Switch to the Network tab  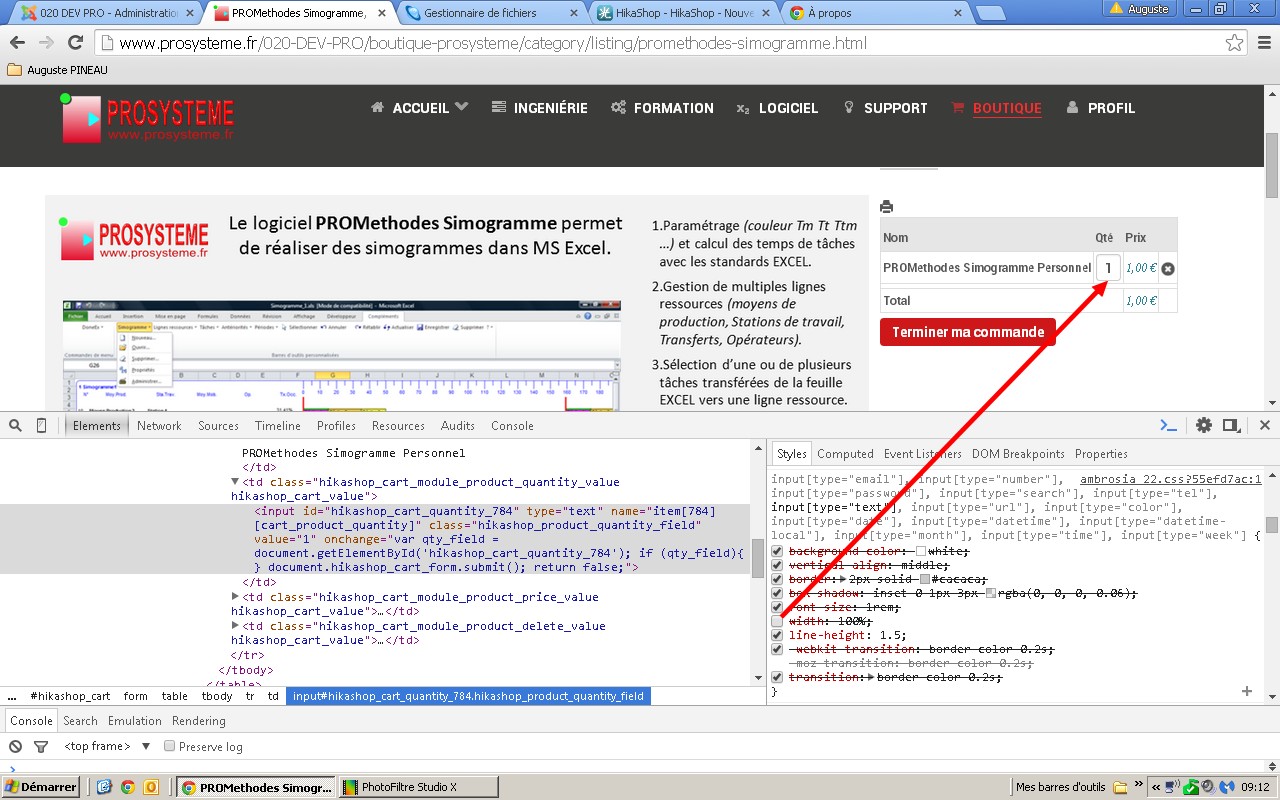pos(159,425)
